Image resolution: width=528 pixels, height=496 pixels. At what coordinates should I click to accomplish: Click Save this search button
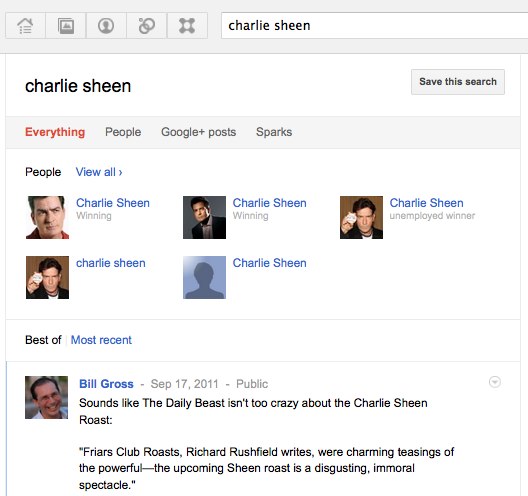coord(458,82)
